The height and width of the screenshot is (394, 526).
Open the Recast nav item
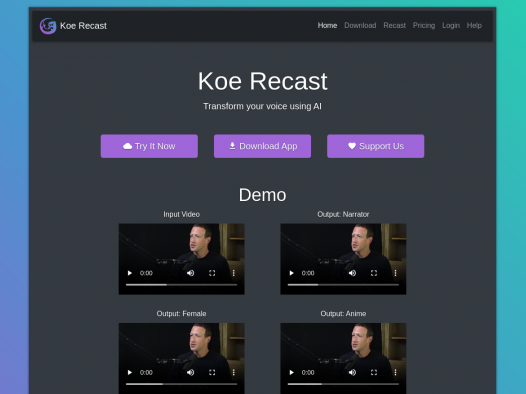[x=394, y=25]
